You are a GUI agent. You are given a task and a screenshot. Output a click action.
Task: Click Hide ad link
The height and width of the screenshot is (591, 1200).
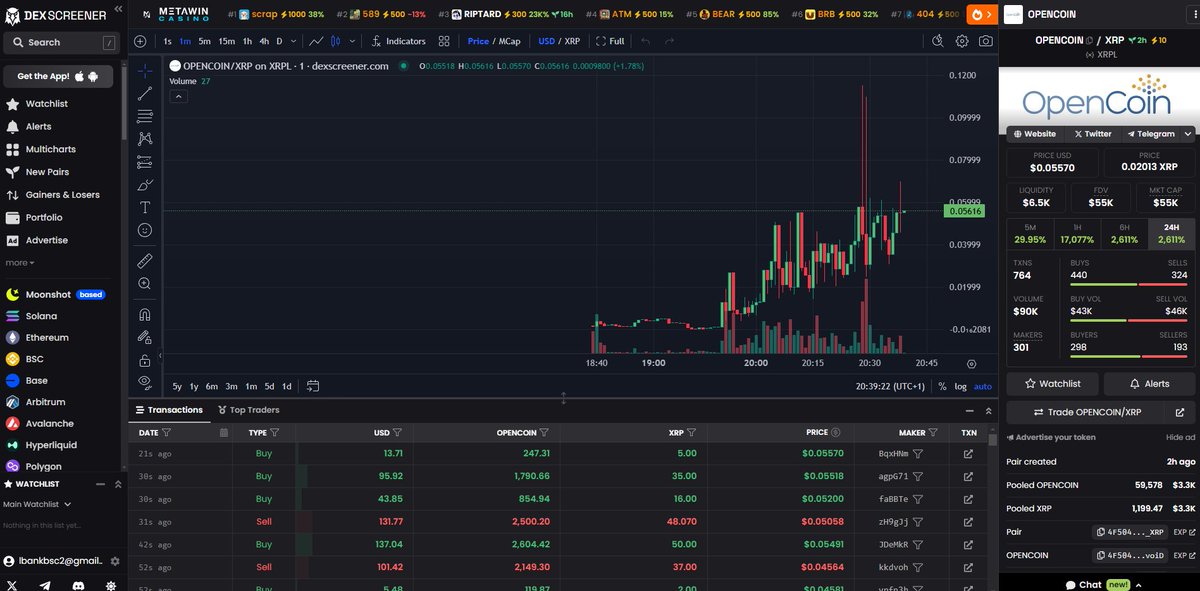click(x=1181, y=438)
